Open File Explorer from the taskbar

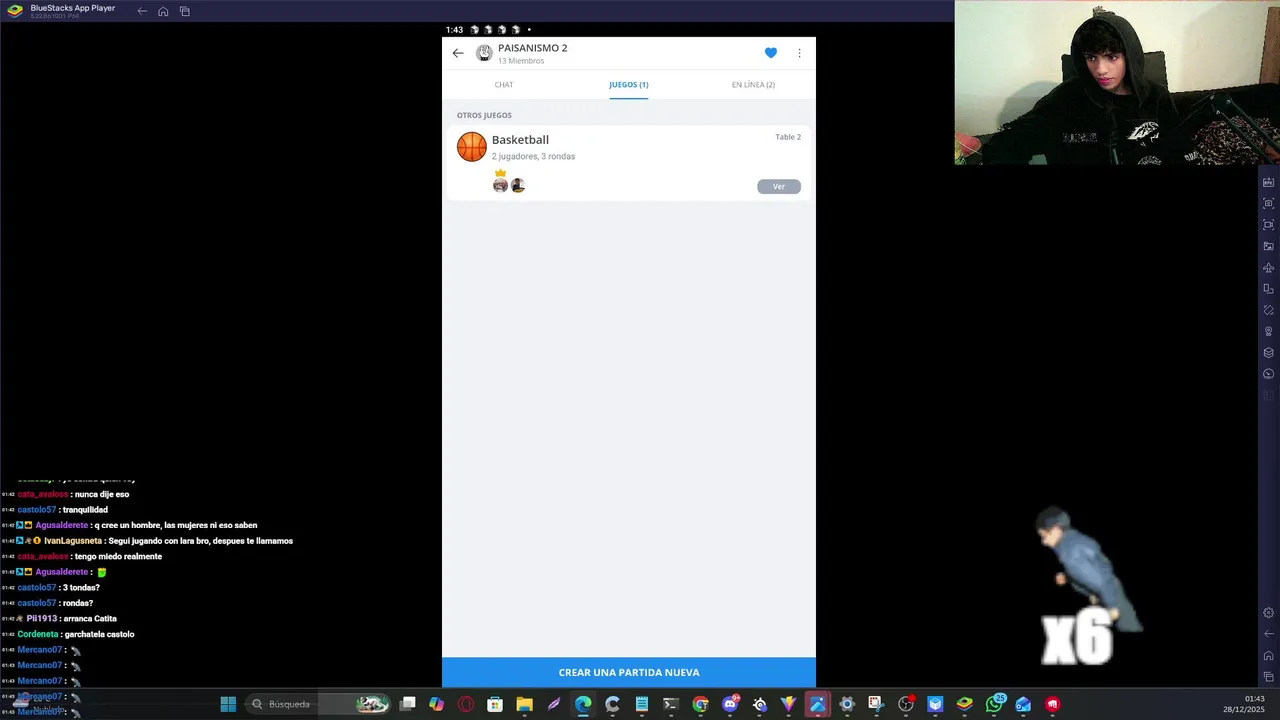(524, 704)
